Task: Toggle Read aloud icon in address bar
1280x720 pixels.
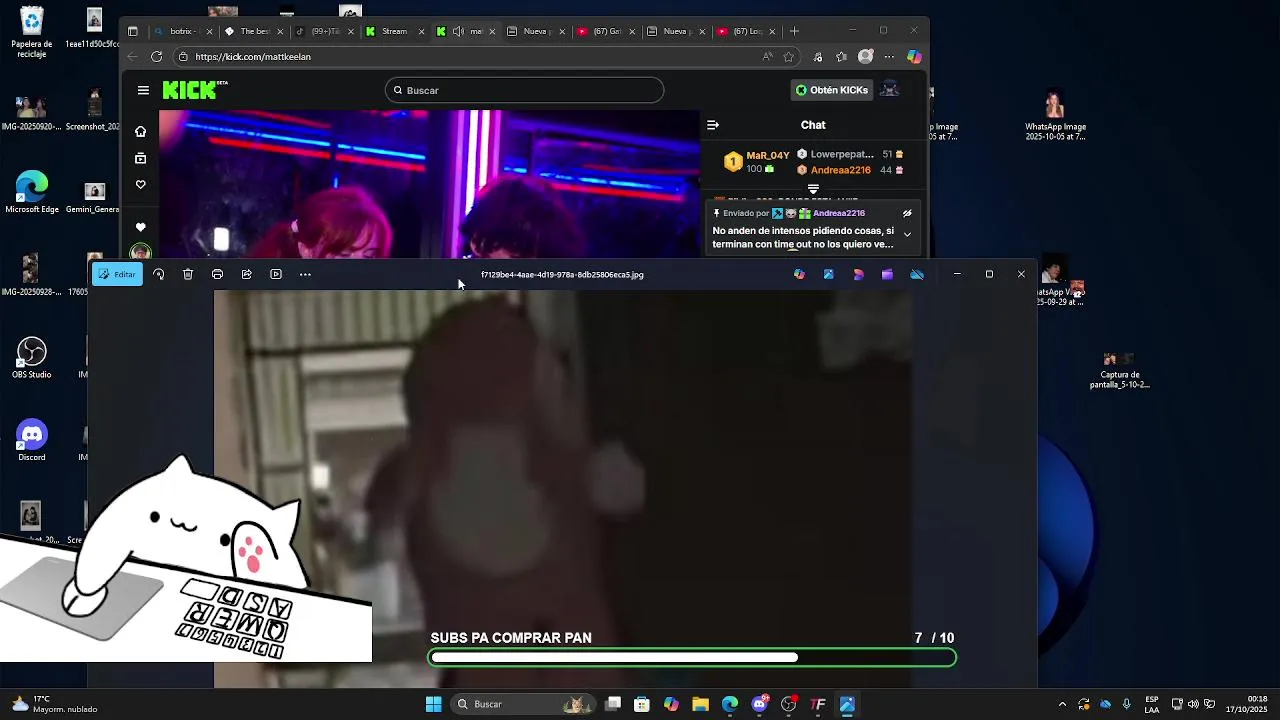Action: [767, 57]
